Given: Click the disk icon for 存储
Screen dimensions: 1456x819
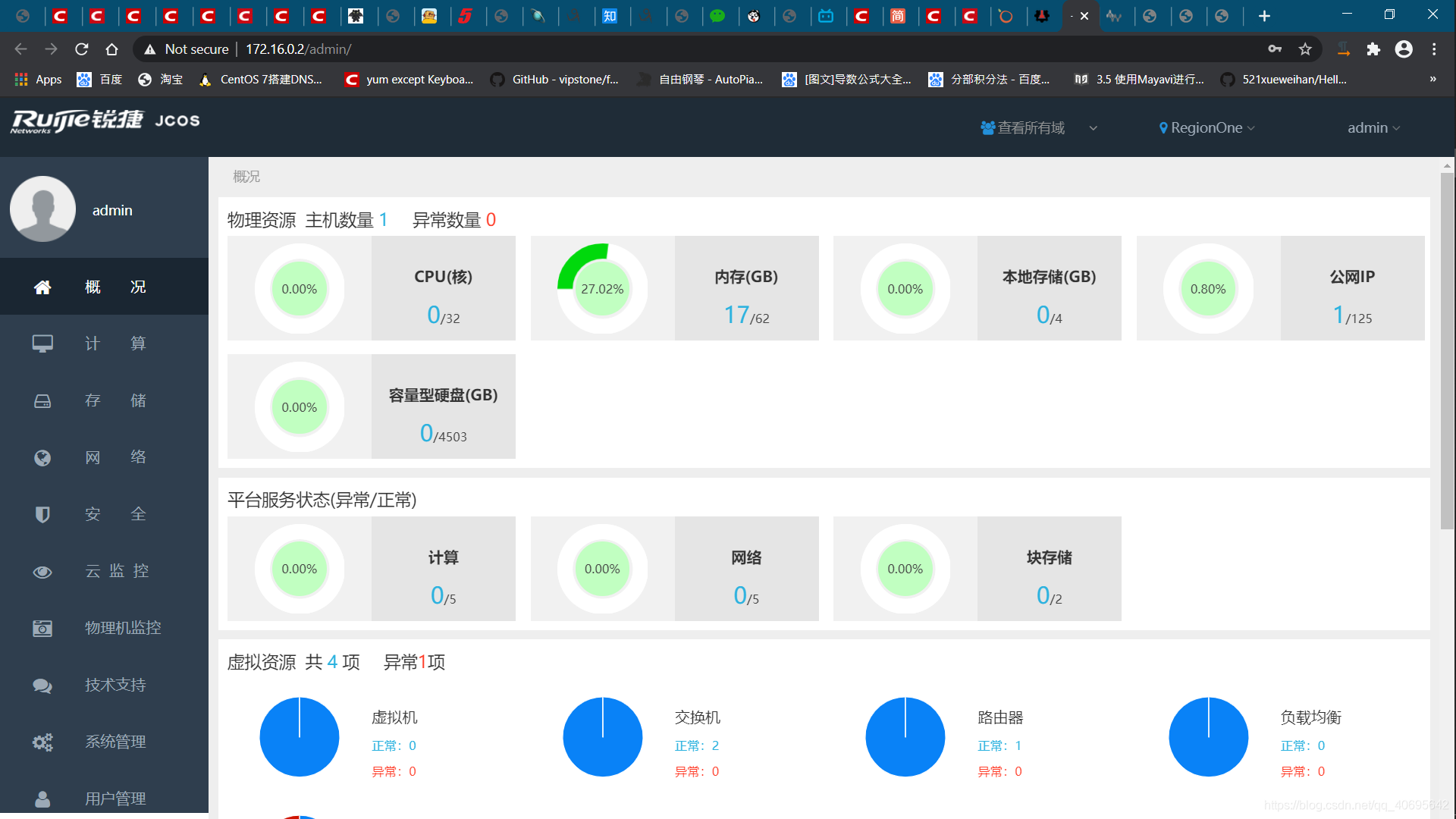Looking at the screenshot, I should (42, 400).
